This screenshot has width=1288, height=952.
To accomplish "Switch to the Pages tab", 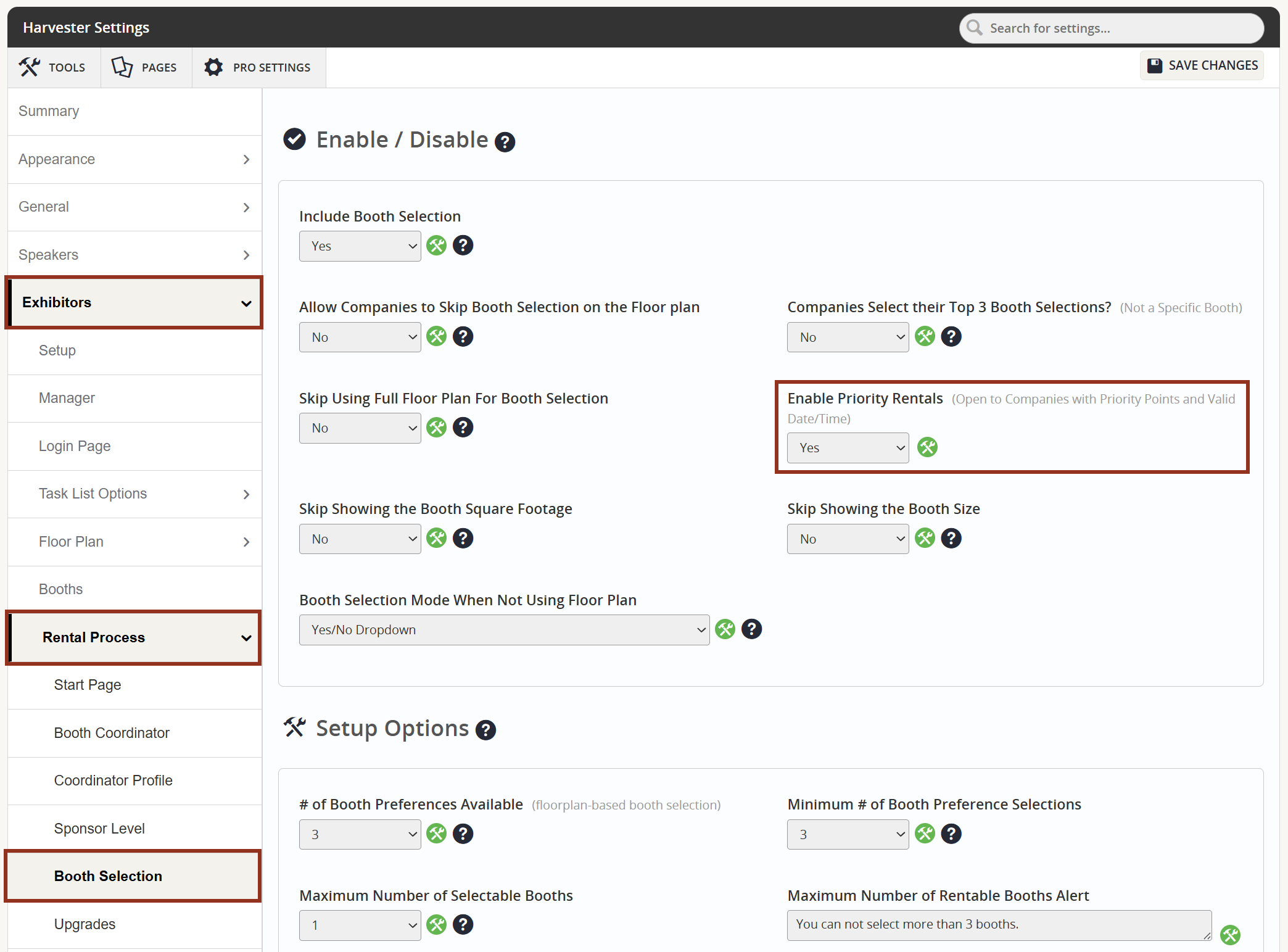I will tap(146, 67).
